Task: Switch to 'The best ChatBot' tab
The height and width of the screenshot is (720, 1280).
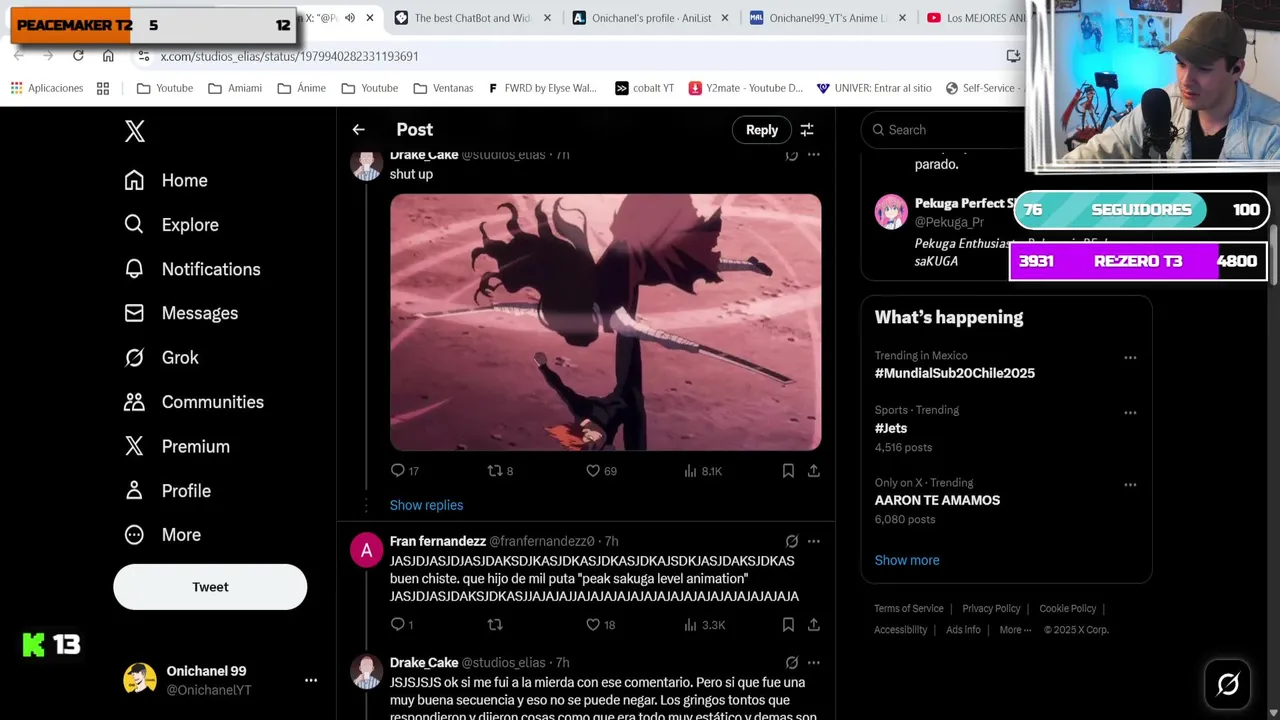Action: coord(471,18)
